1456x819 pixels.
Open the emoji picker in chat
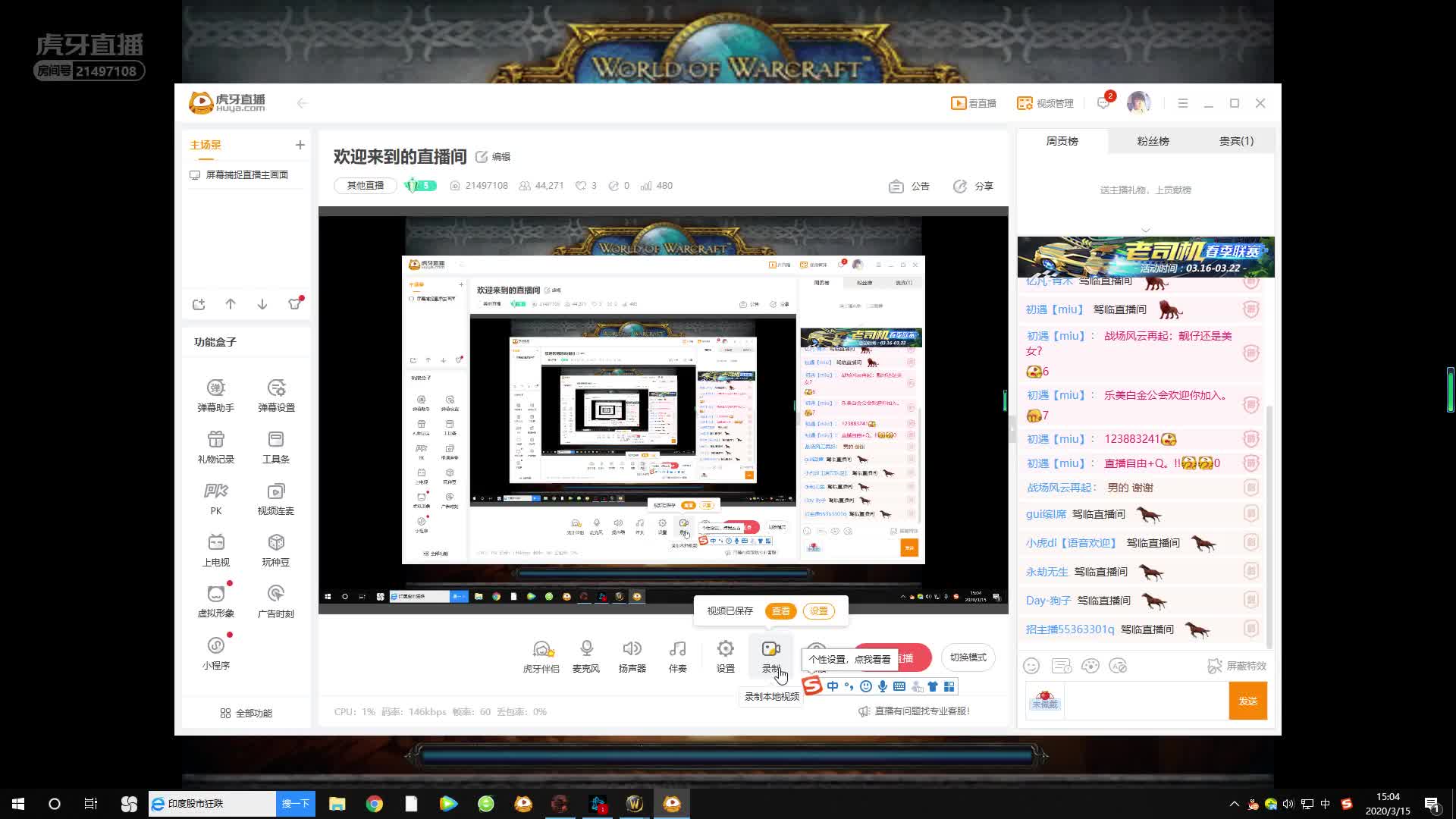tap(1031, 666)
